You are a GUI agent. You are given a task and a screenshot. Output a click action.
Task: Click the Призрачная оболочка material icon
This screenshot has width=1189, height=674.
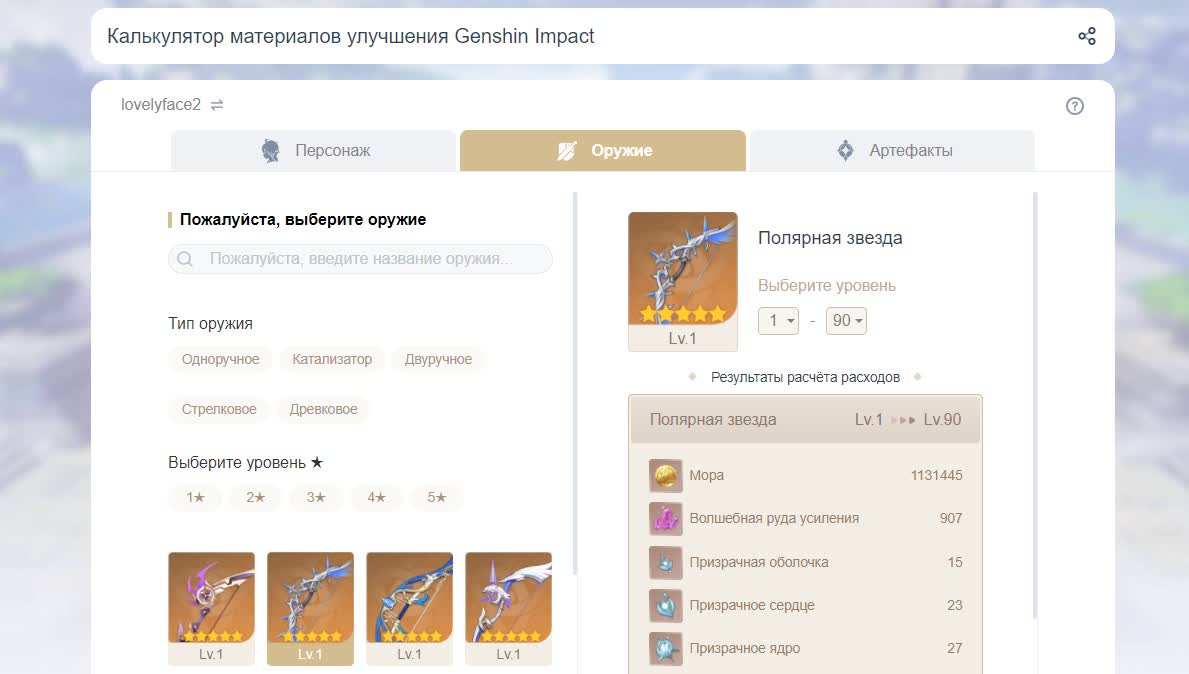click(x=666, y=563)
